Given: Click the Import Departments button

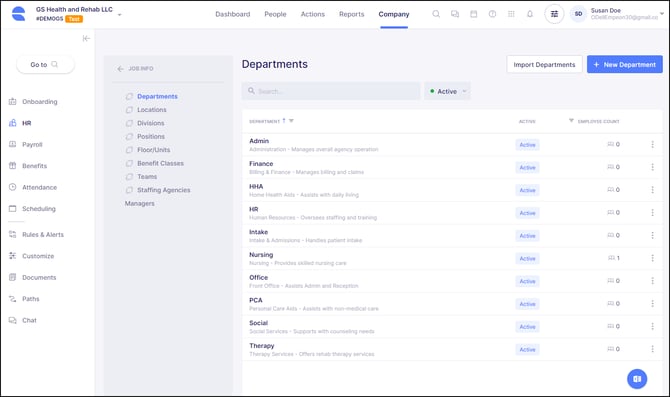Looking at the screenshot, I should tap(544, 64).
